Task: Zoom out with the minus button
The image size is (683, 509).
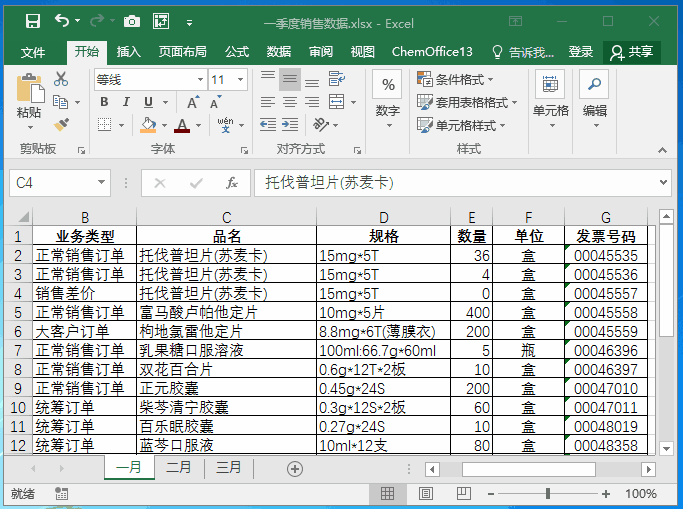Action: 491,494
